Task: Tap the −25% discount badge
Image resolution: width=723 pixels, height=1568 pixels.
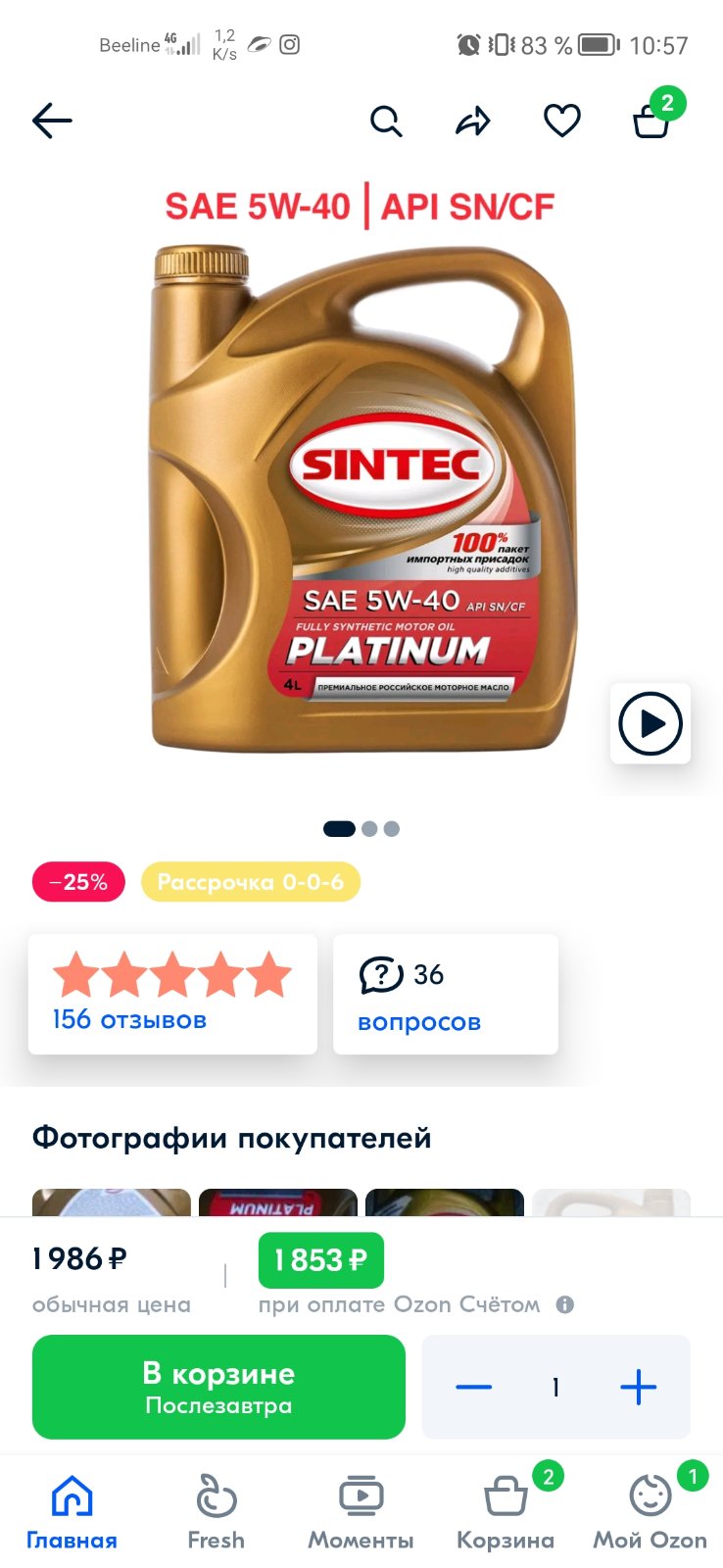Action: (78, 882)
